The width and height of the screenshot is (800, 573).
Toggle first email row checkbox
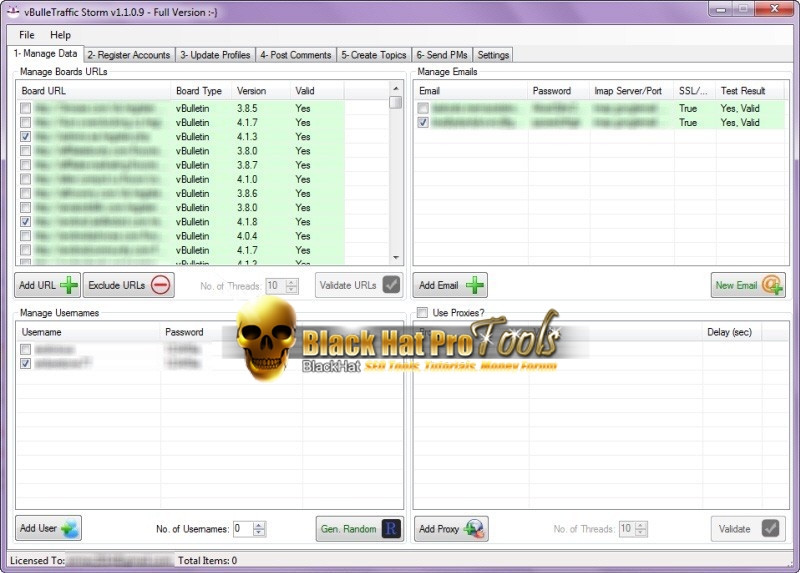click(423, 108)
